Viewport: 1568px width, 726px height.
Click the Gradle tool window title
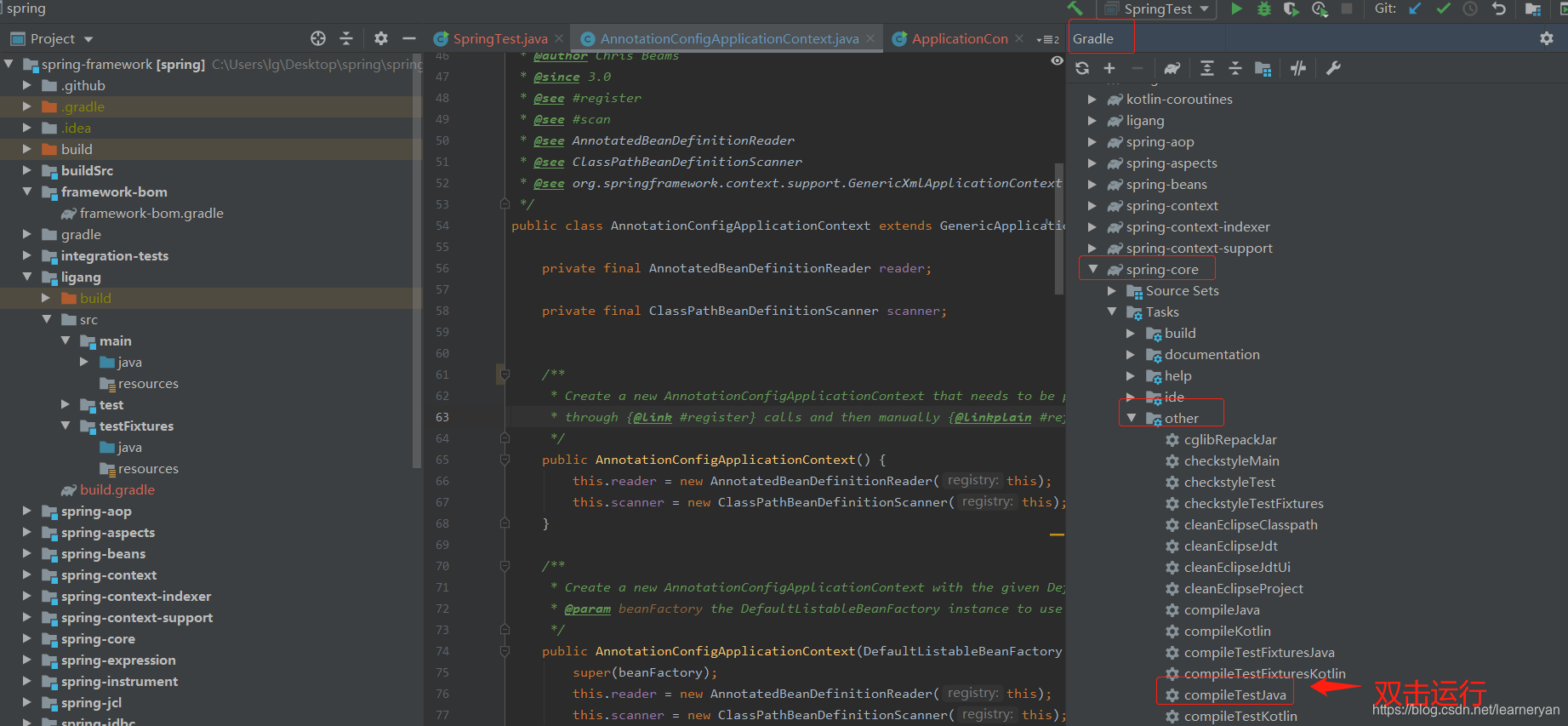click(1093, 38)
